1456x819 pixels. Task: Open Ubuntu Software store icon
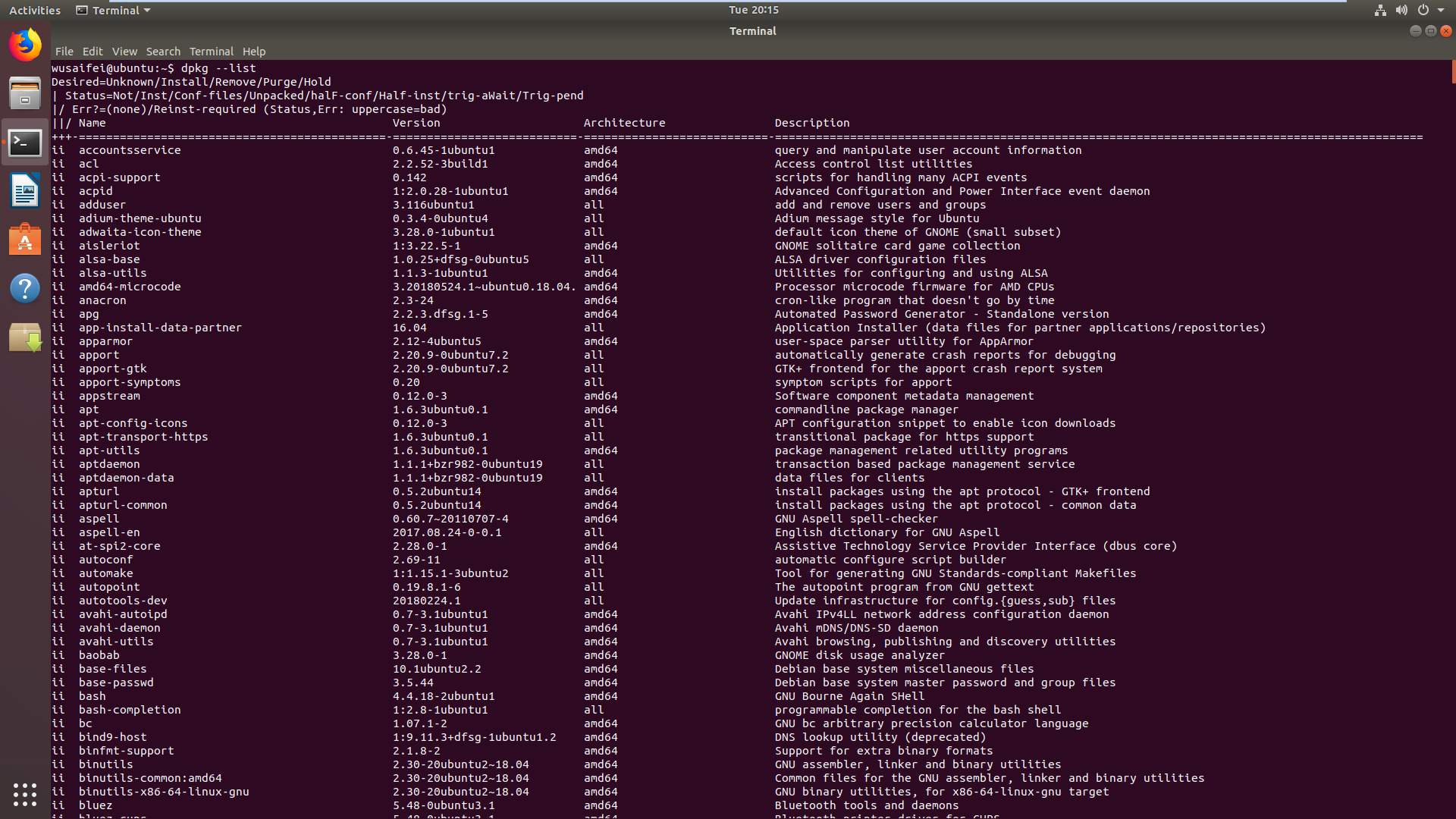tap(25, 240)
